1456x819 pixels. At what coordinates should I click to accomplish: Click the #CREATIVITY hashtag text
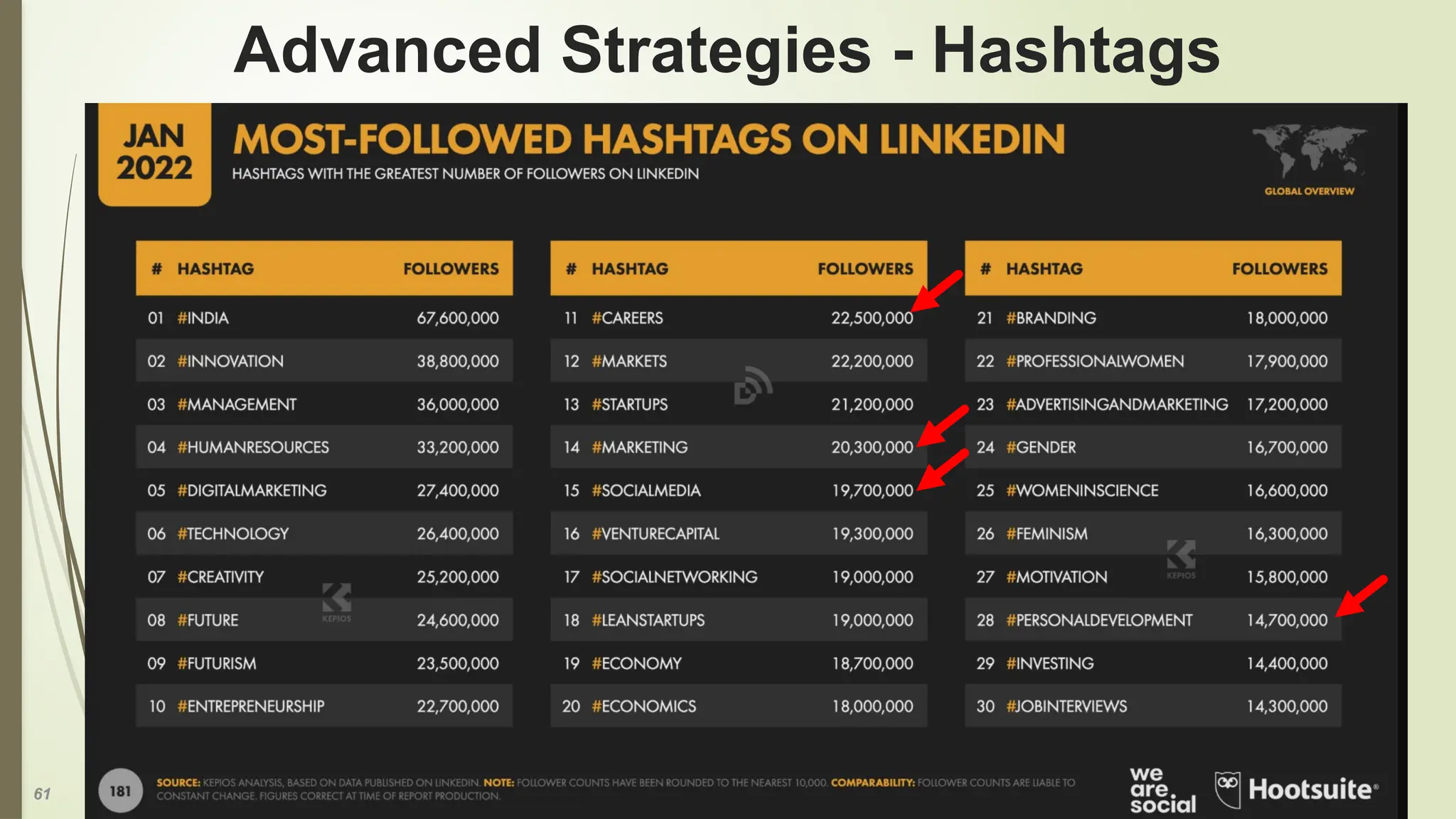(220, 577)
